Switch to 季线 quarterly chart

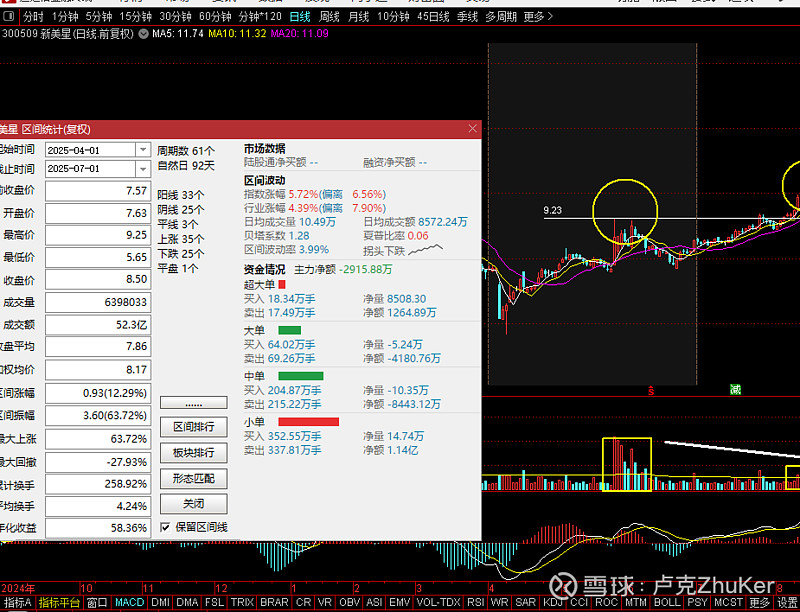pos(467,17)
